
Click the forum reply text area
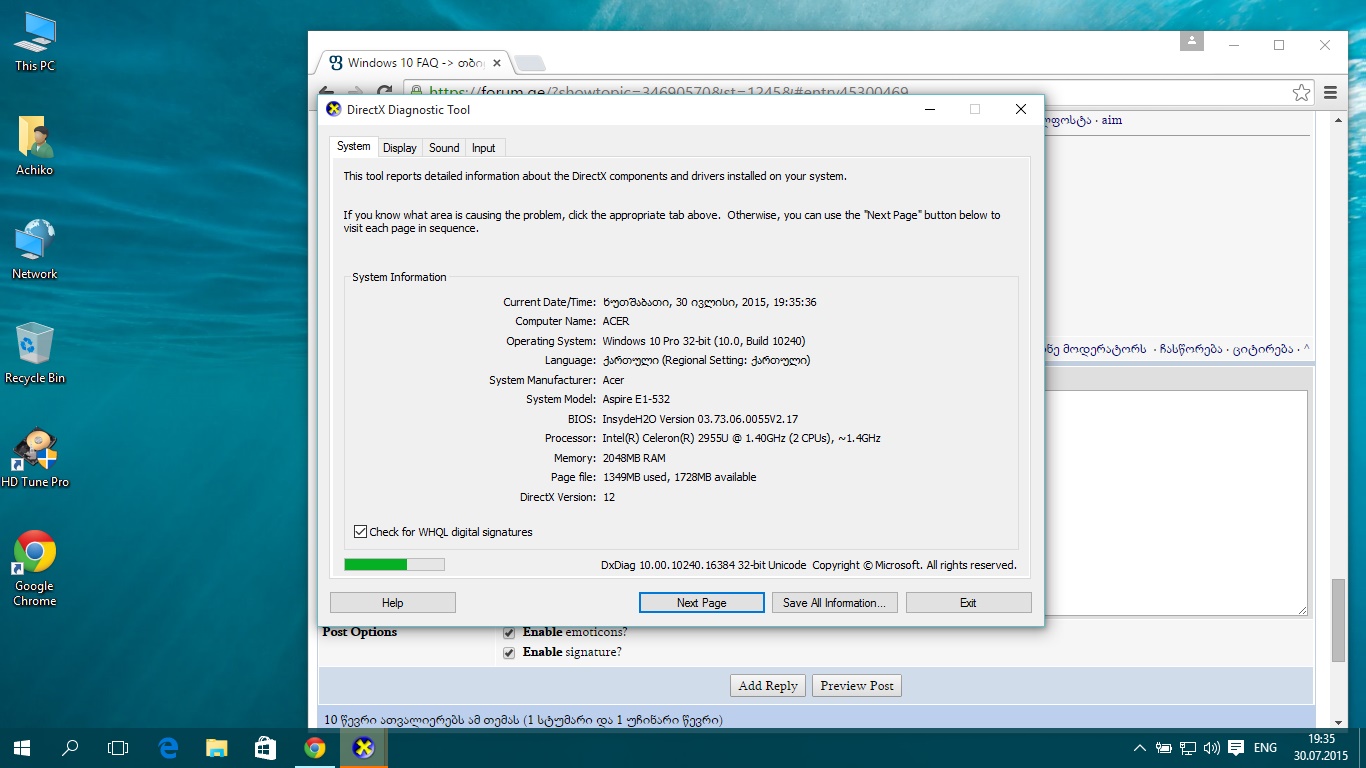click(x=1176, y=503)
